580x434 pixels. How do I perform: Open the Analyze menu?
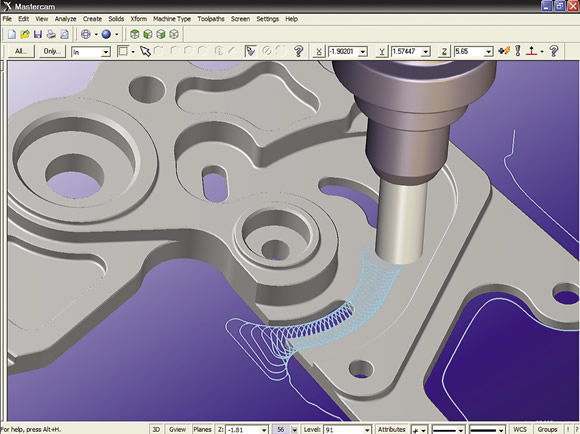pos(65,19)
